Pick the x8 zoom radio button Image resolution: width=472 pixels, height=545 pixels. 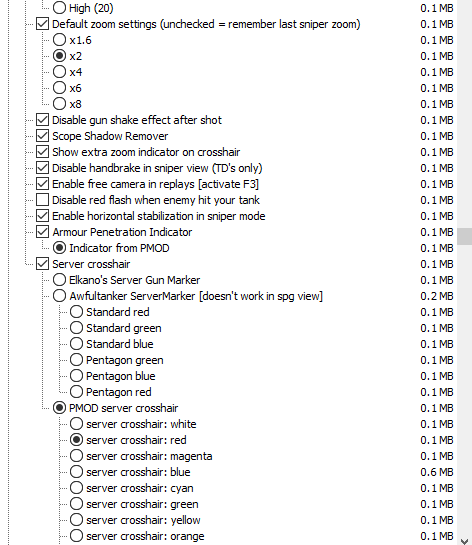coord(59,104)
